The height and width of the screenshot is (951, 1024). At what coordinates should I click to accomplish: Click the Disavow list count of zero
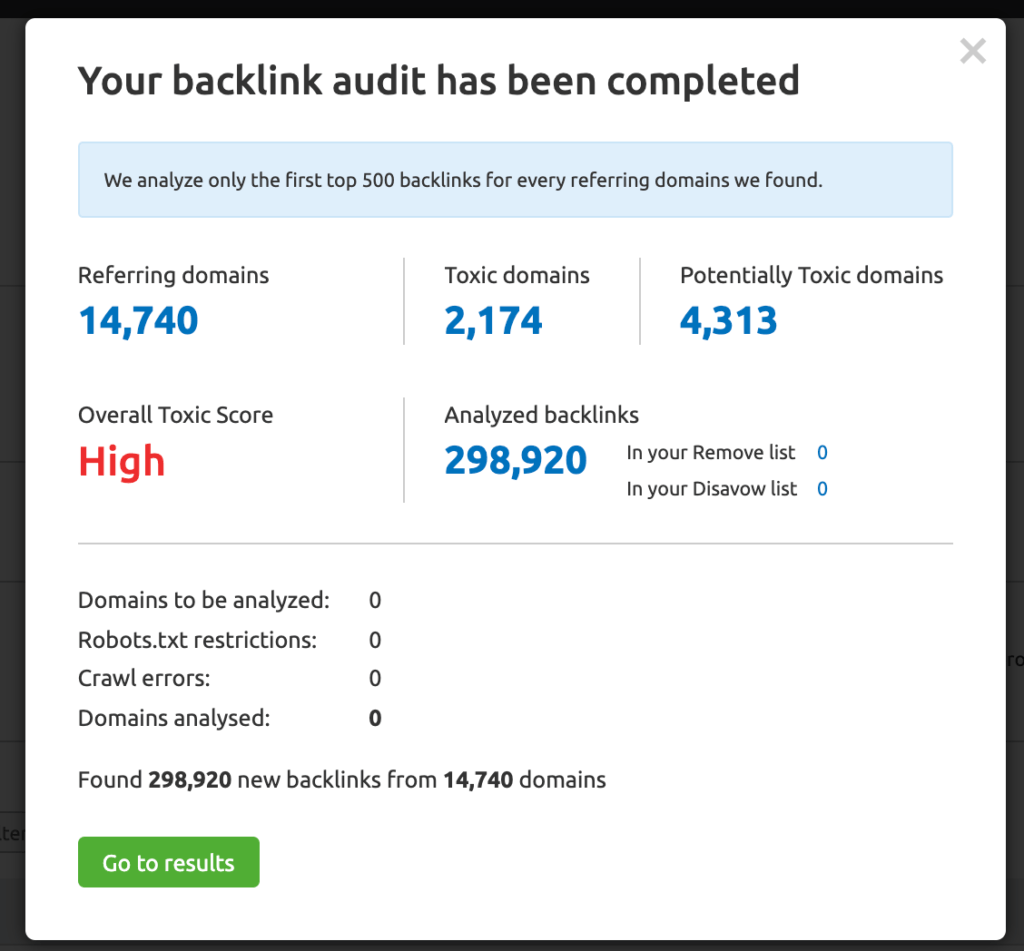pyautogui.click(x=822, y=489)
